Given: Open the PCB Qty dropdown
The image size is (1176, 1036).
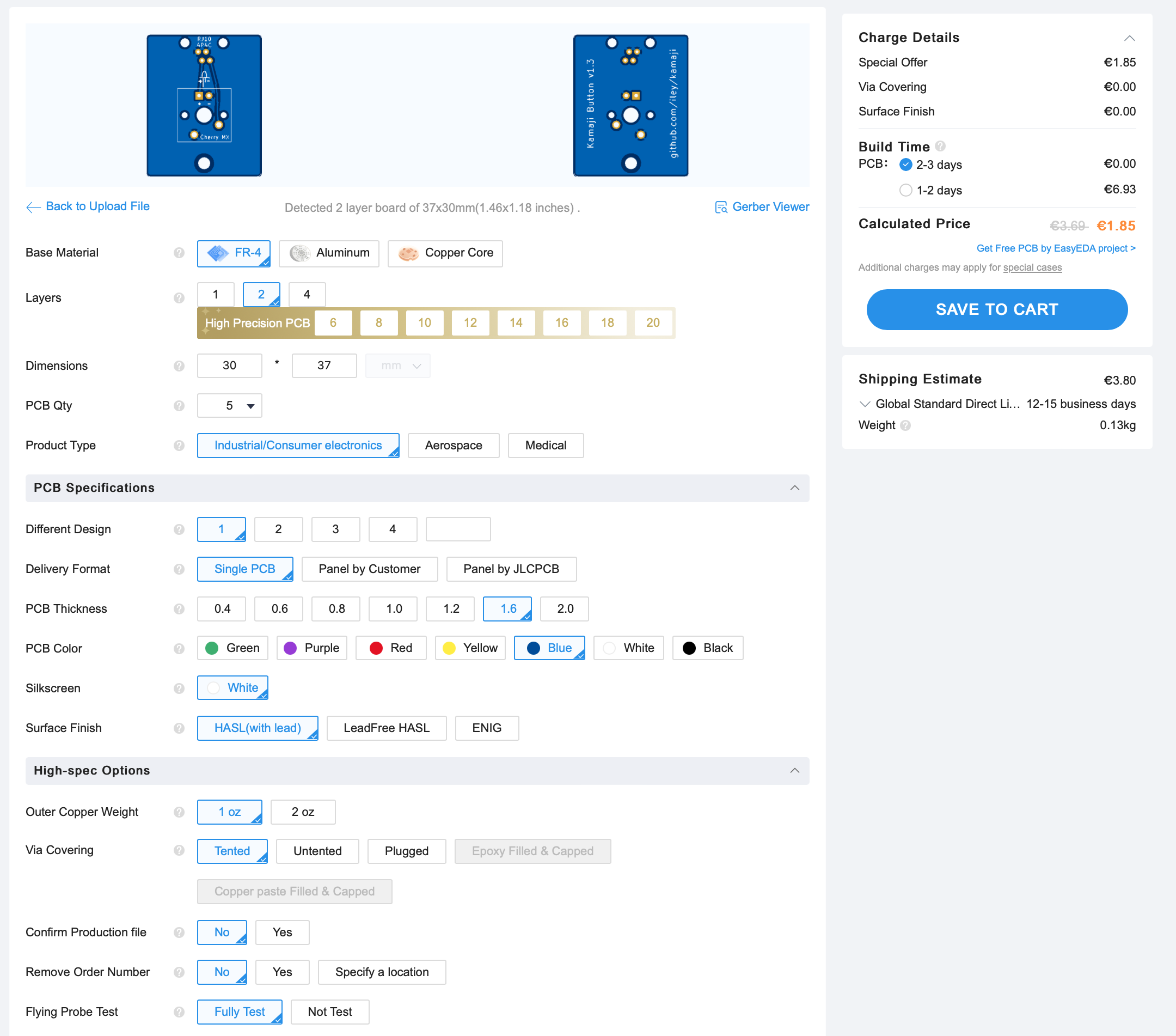Looking at the screenshot, I should click(x=230, y=406).
